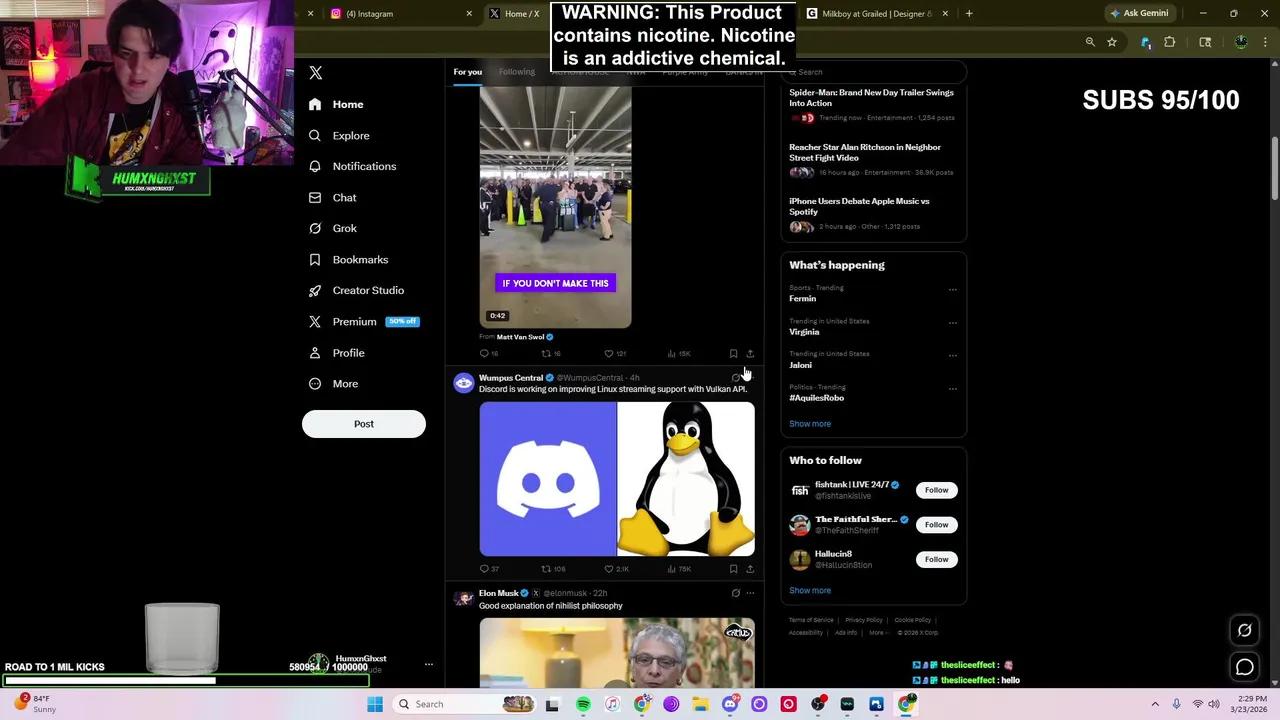Reply to the Matt Van Swol video post

tap(488, 353)
